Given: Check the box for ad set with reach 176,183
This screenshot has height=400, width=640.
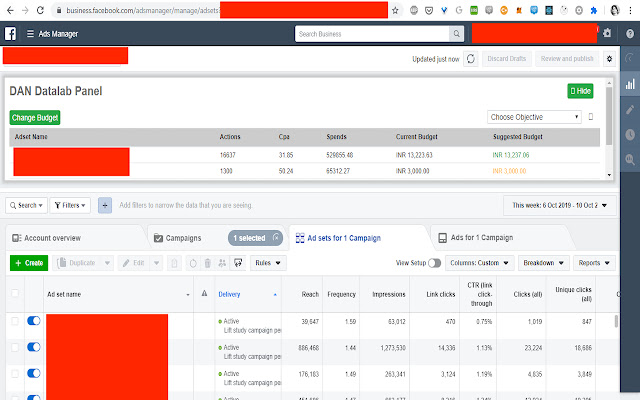Looking at the screenshot, I should [15, 373].
